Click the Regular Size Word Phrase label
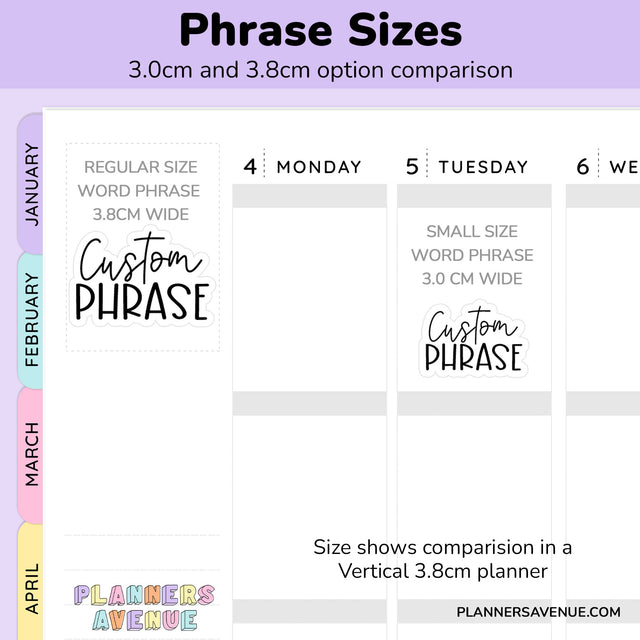Screen dimensions: 640x640 pyautogui.click(x=140, y=190)
